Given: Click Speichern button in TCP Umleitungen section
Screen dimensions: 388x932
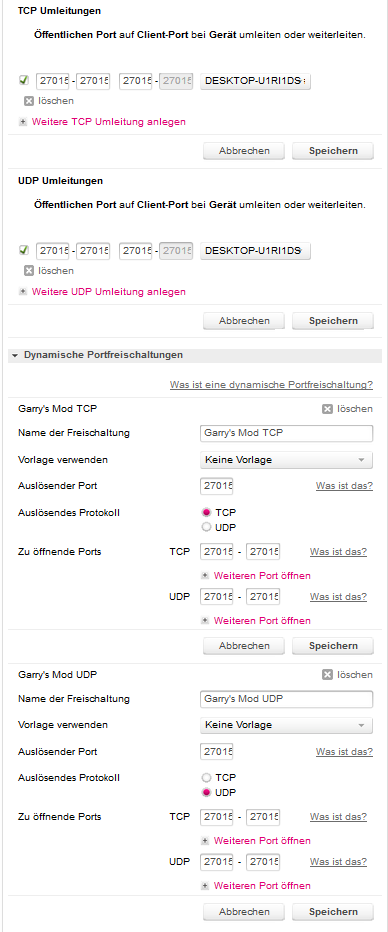Looking at the screenshot, I should click(333, 150).
